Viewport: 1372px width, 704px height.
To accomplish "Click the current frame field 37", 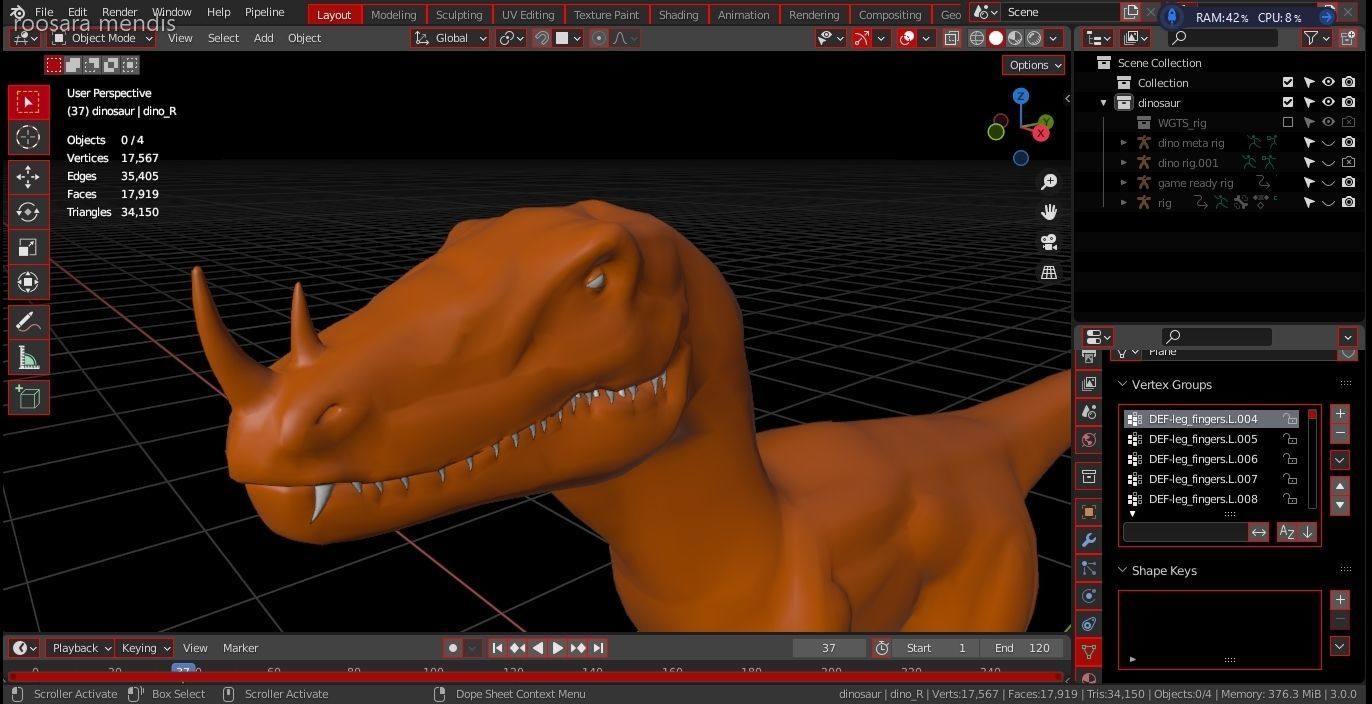I will point(828,648).
